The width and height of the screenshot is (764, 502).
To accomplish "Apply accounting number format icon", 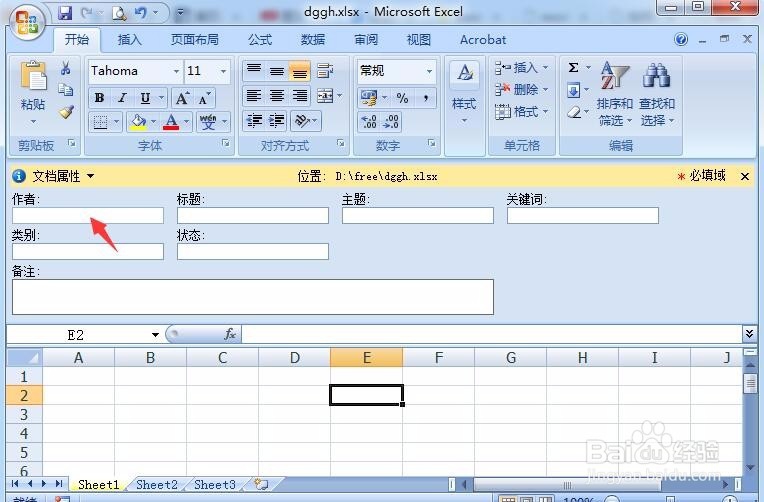I will [369, 98].
